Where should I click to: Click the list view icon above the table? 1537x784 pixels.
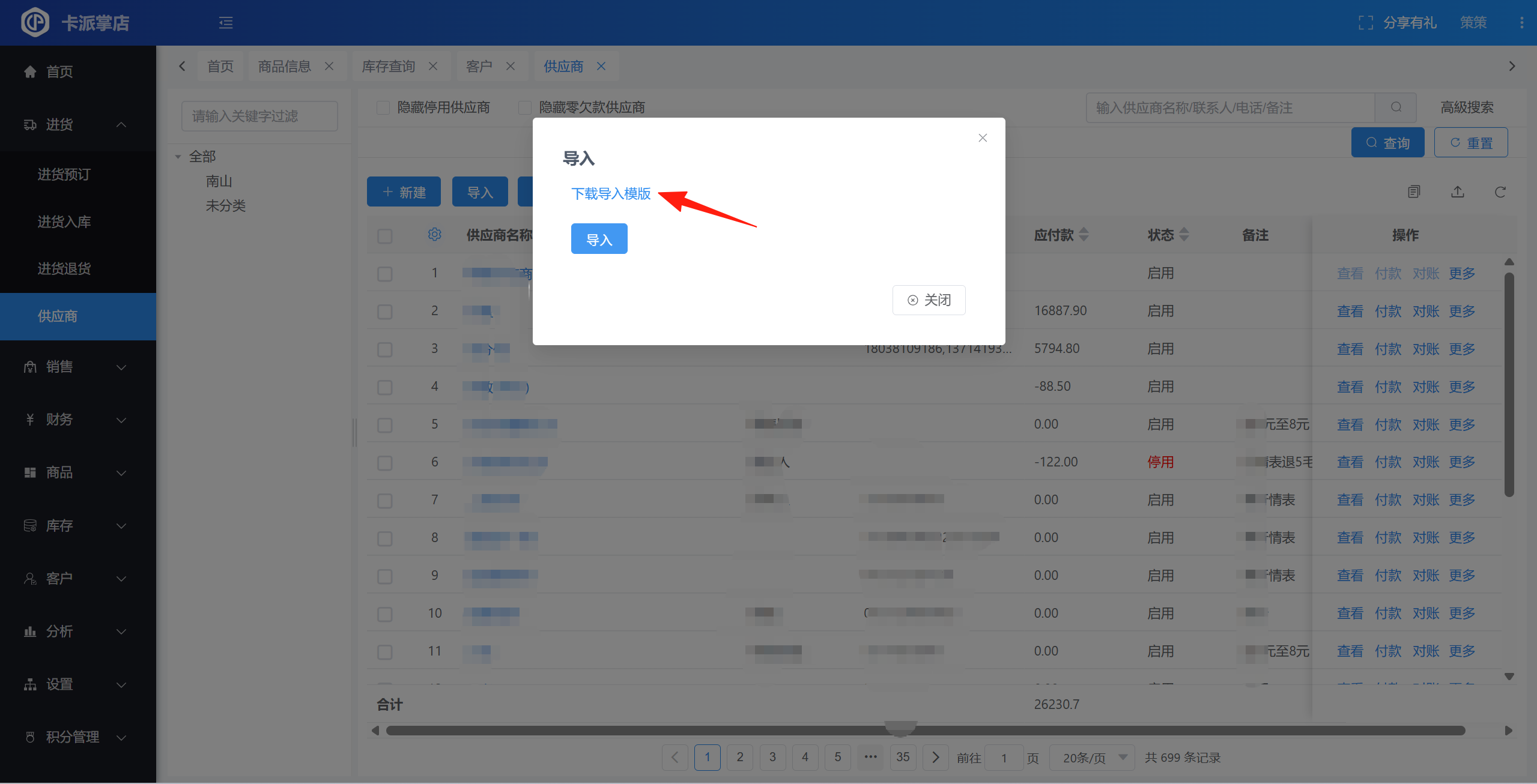click(x=1414, y=192)
